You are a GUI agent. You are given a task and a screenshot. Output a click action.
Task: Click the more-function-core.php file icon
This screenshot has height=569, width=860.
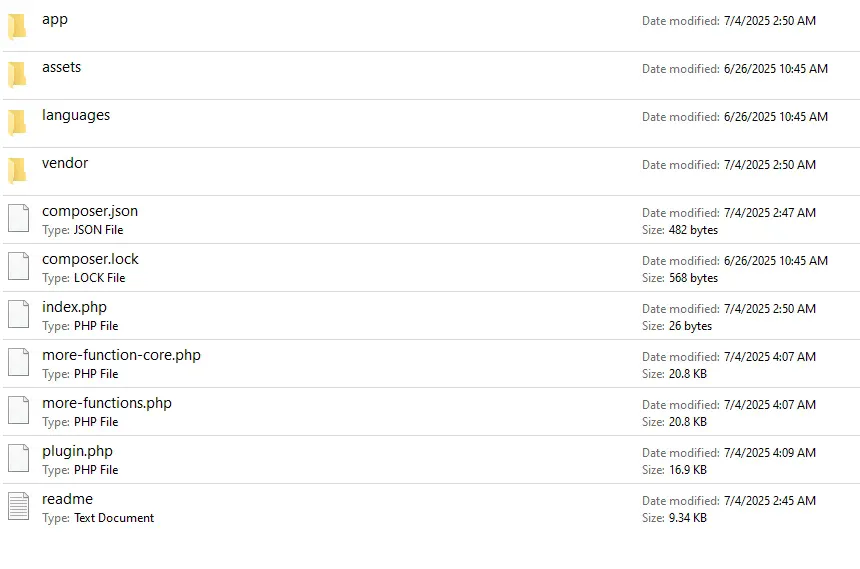click(x=18, y=363)
